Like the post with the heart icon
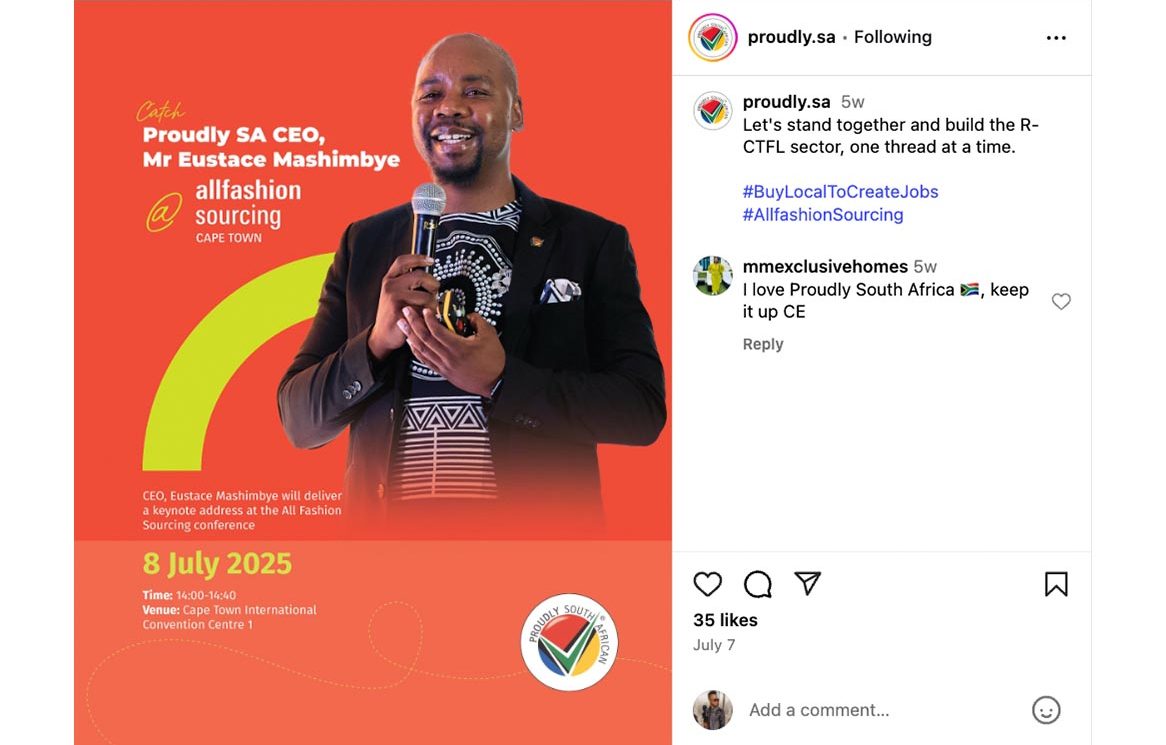Viewport: 1166px width, 745px height. [x=707, y=584]
